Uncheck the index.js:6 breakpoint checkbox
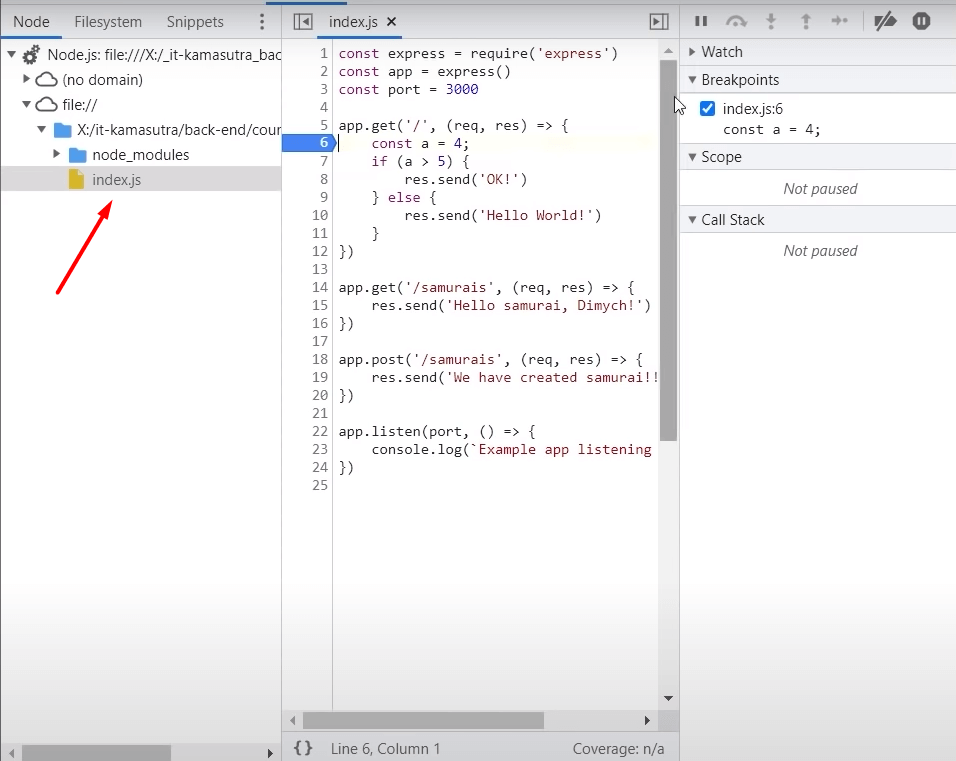Image resolution: width=956 pixels, height=761 pixels. pyautogui.click(x=708, y=109)
